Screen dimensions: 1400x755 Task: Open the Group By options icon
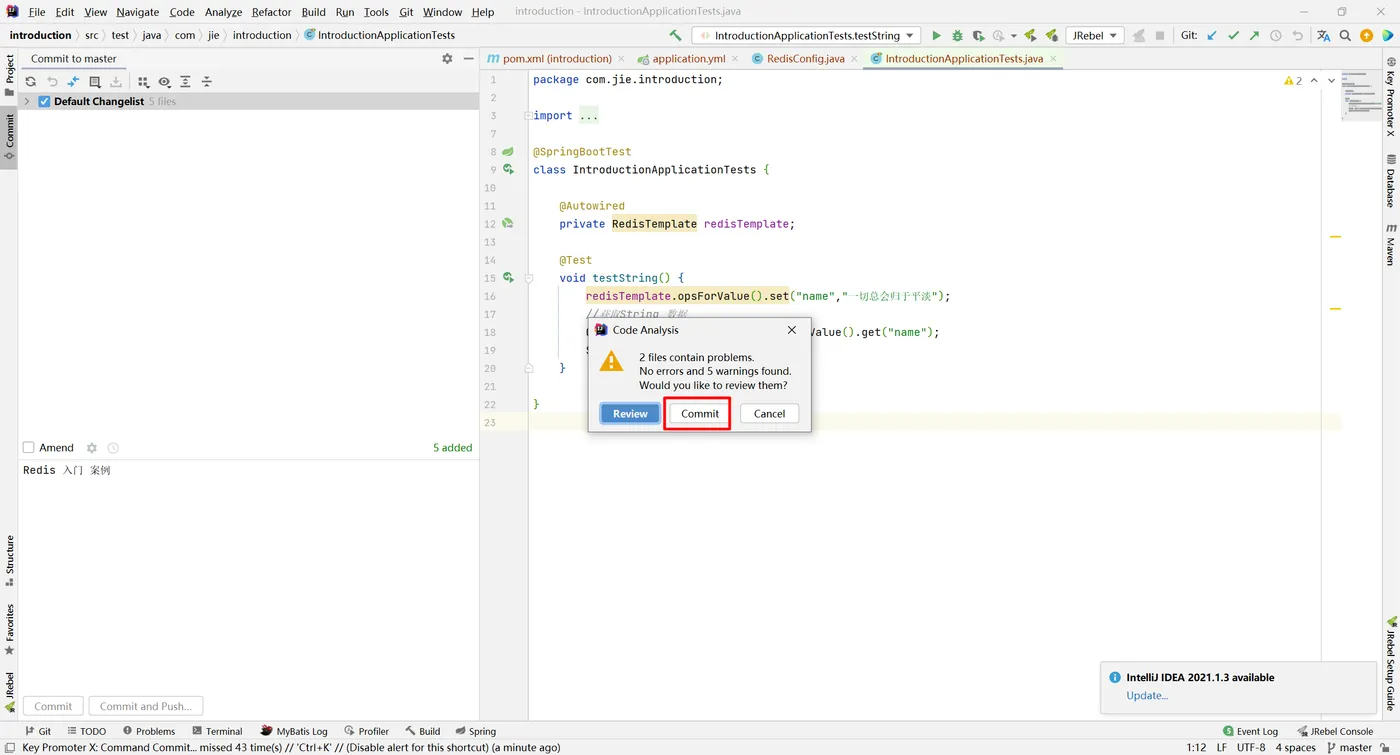tap(143, 82)
